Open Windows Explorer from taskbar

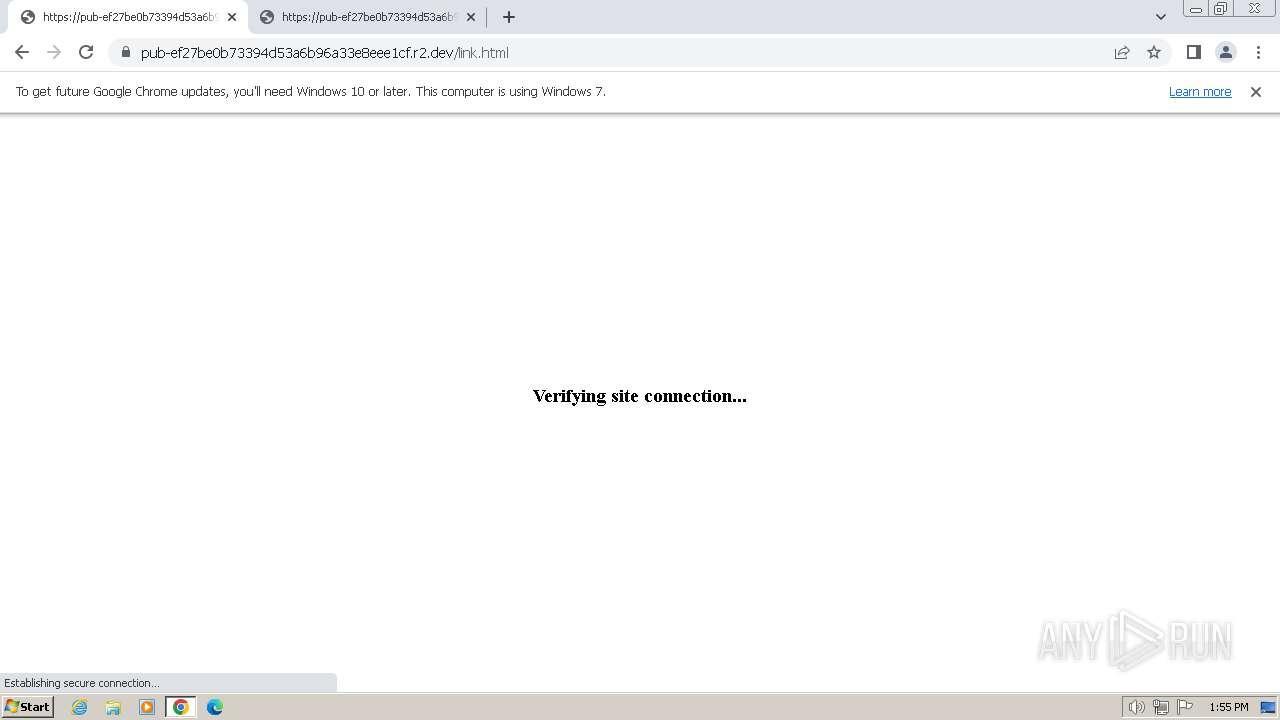pos(113,707)
